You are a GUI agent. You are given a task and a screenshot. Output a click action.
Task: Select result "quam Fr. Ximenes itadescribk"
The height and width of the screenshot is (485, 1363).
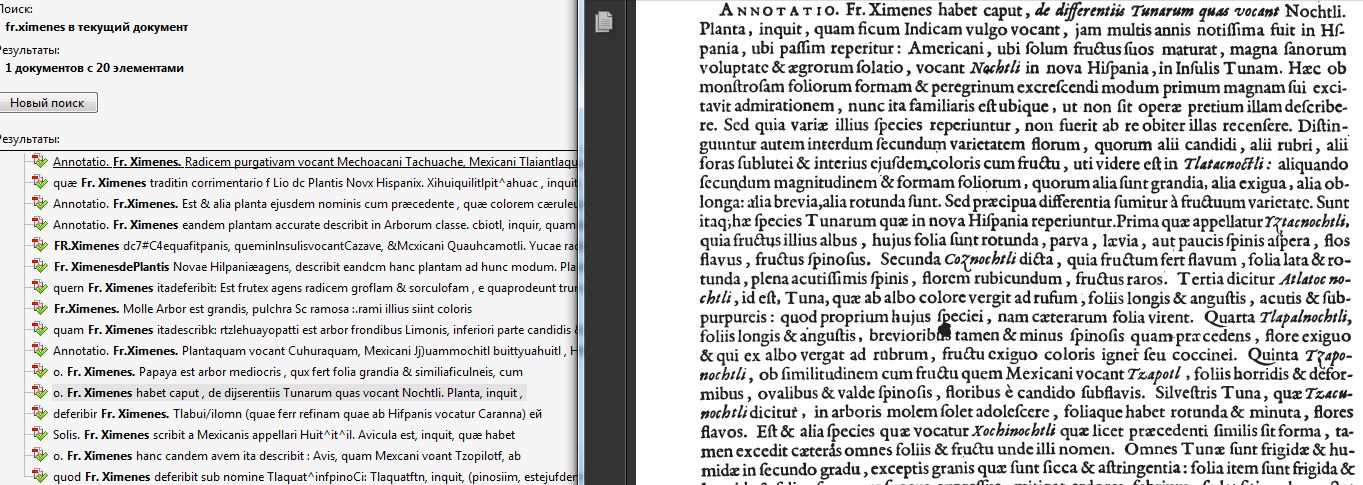click(x=300, y=330)
